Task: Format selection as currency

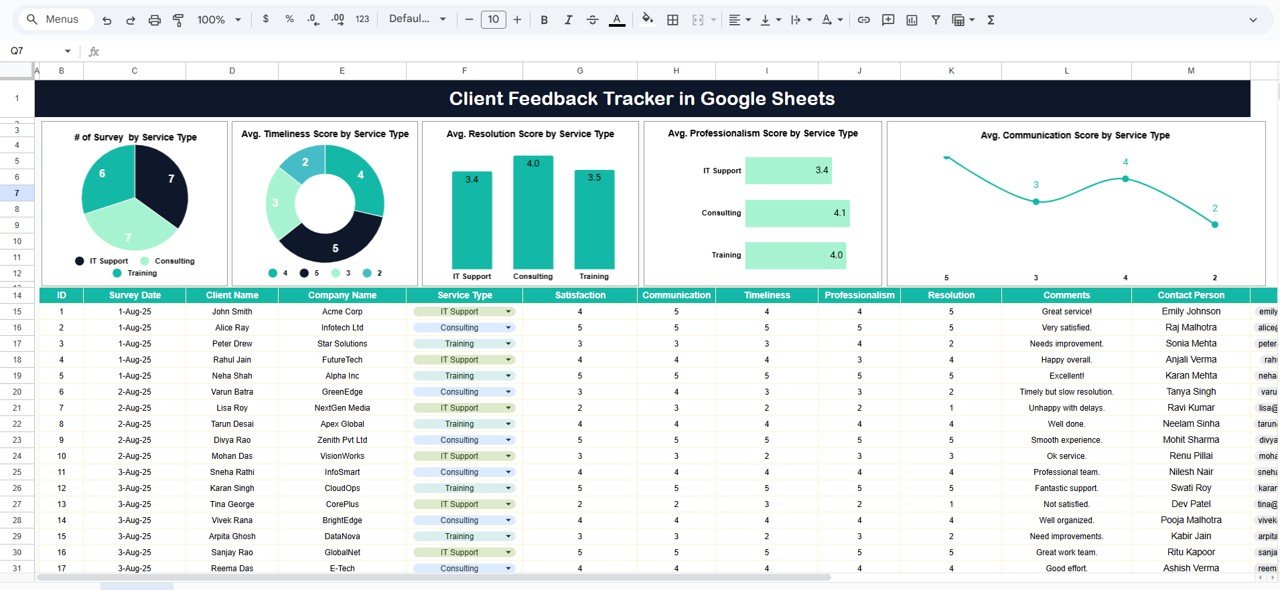Action: point(265,19)
